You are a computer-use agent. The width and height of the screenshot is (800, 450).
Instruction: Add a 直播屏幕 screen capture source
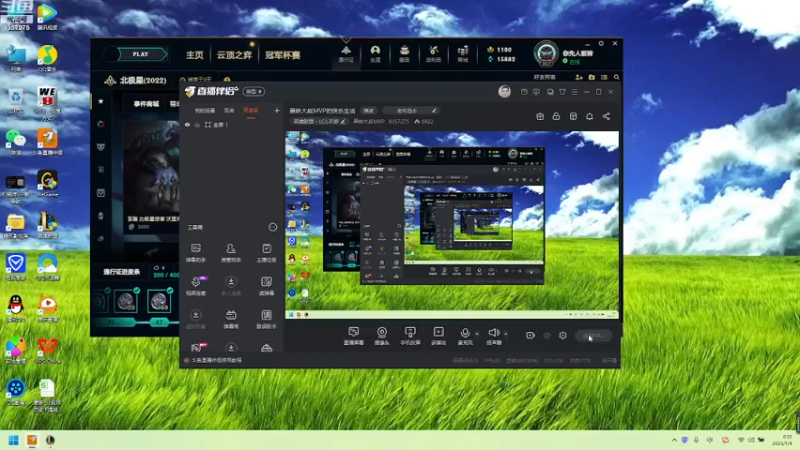tap(354, 336)
